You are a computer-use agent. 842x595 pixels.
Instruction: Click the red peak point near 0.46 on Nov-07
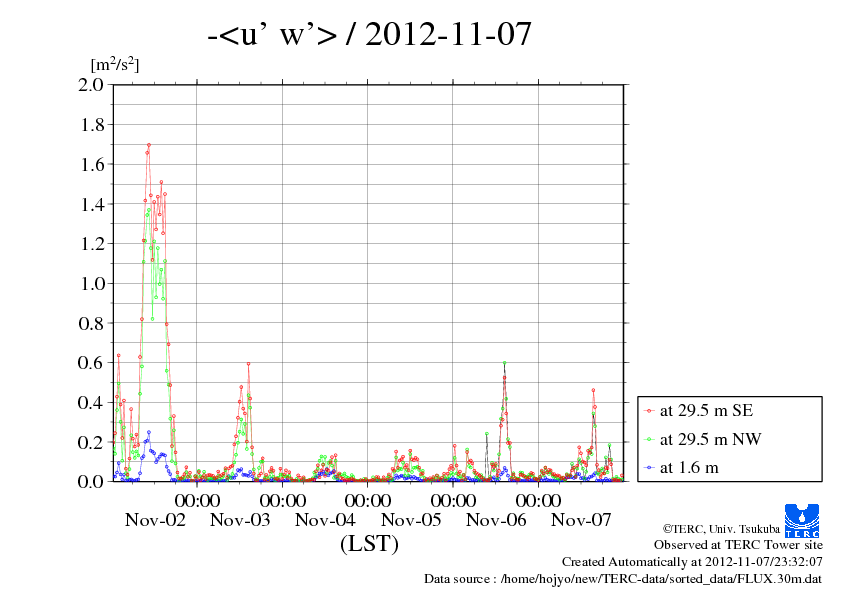(x=593, y=390)
